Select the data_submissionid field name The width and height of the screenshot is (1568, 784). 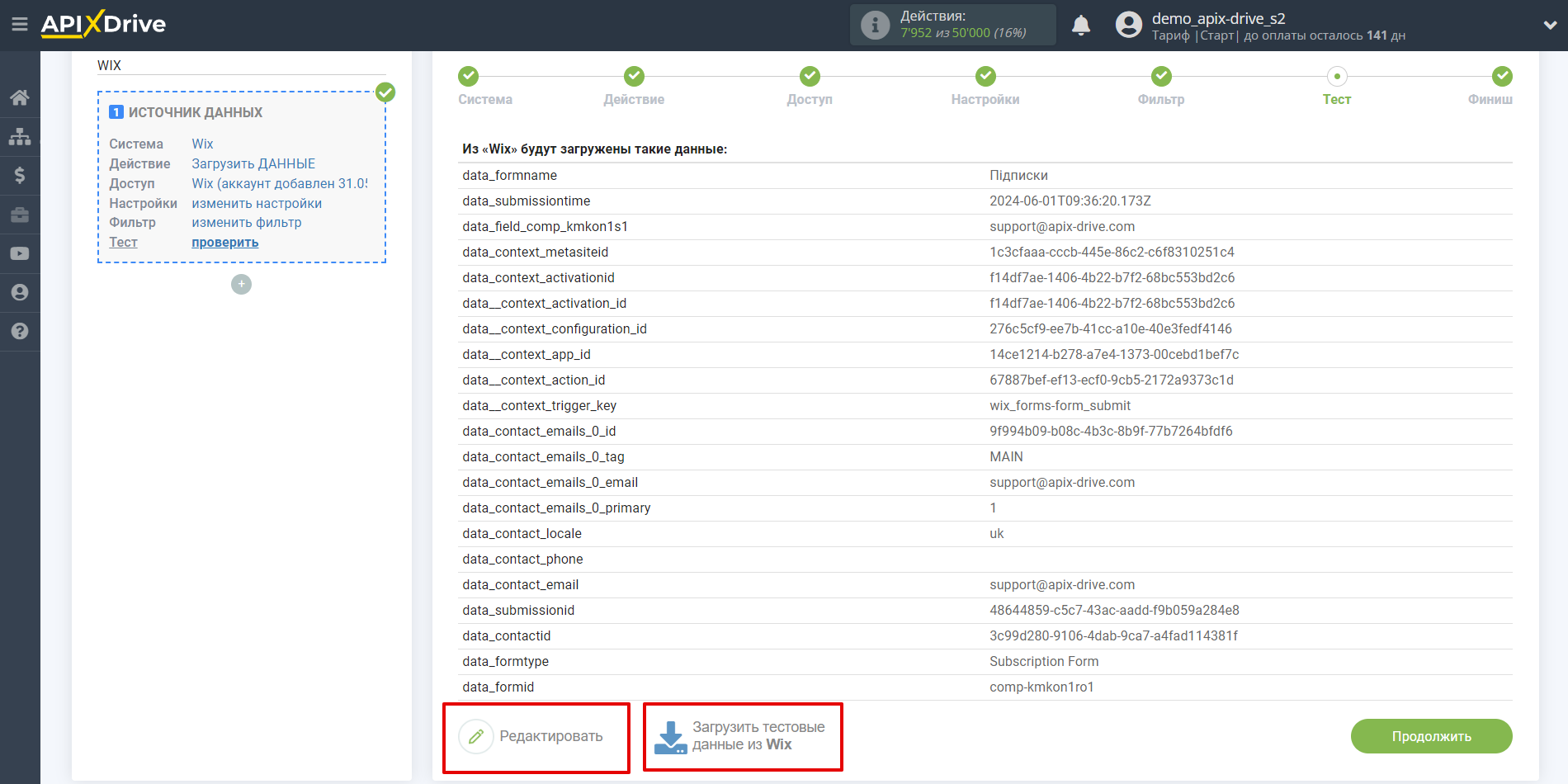click(x=518, y=610)
